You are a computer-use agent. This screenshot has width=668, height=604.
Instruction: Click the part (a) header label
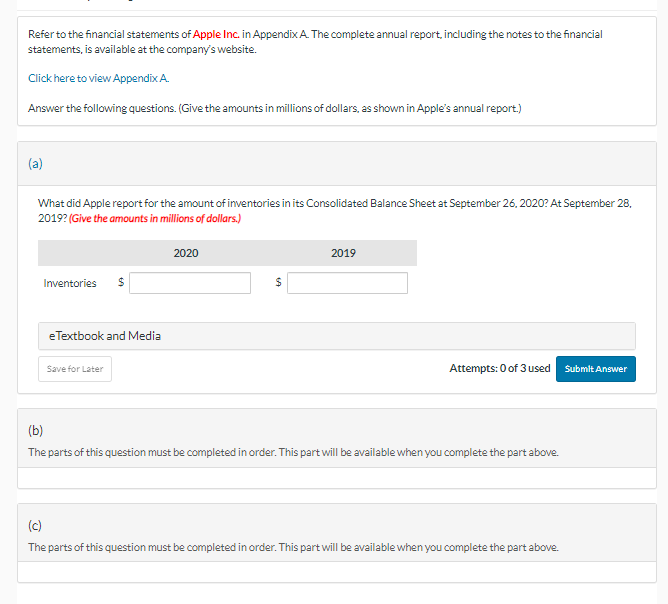35,164
